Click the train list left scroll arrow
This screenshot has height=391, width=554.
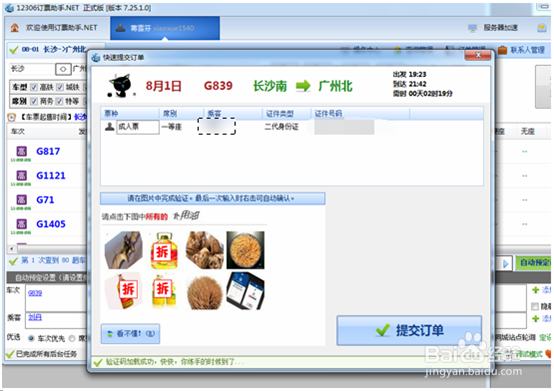pyautogui.click(x=12, y=249)
